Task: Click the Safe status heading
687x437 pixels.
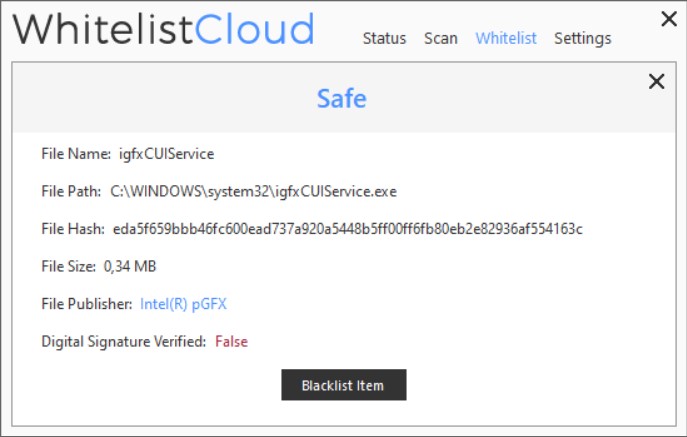Action: 342,98
